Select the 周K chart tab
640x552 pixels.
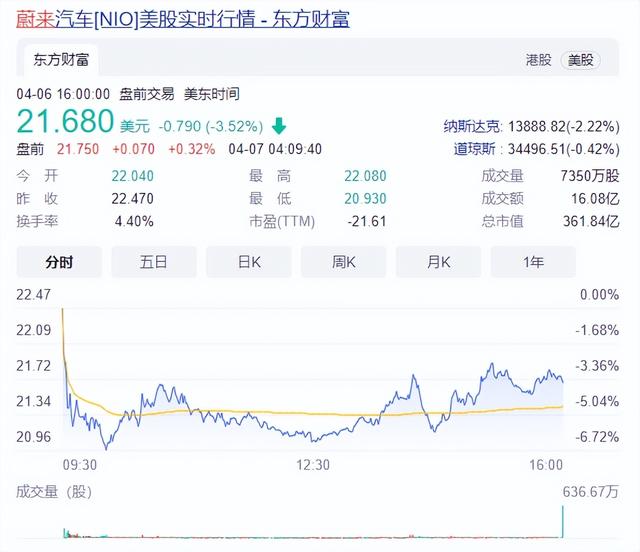click(344, 262)
